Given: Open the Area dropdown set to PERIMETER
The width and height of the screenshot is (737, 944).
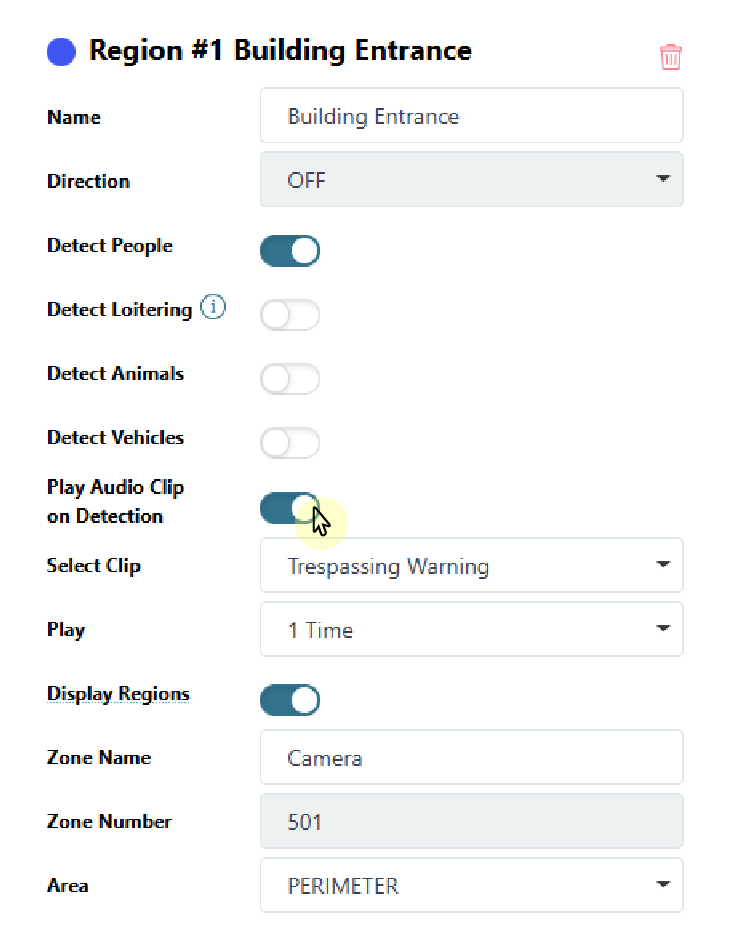Looking at the screenshot, I should pos(471,884).
